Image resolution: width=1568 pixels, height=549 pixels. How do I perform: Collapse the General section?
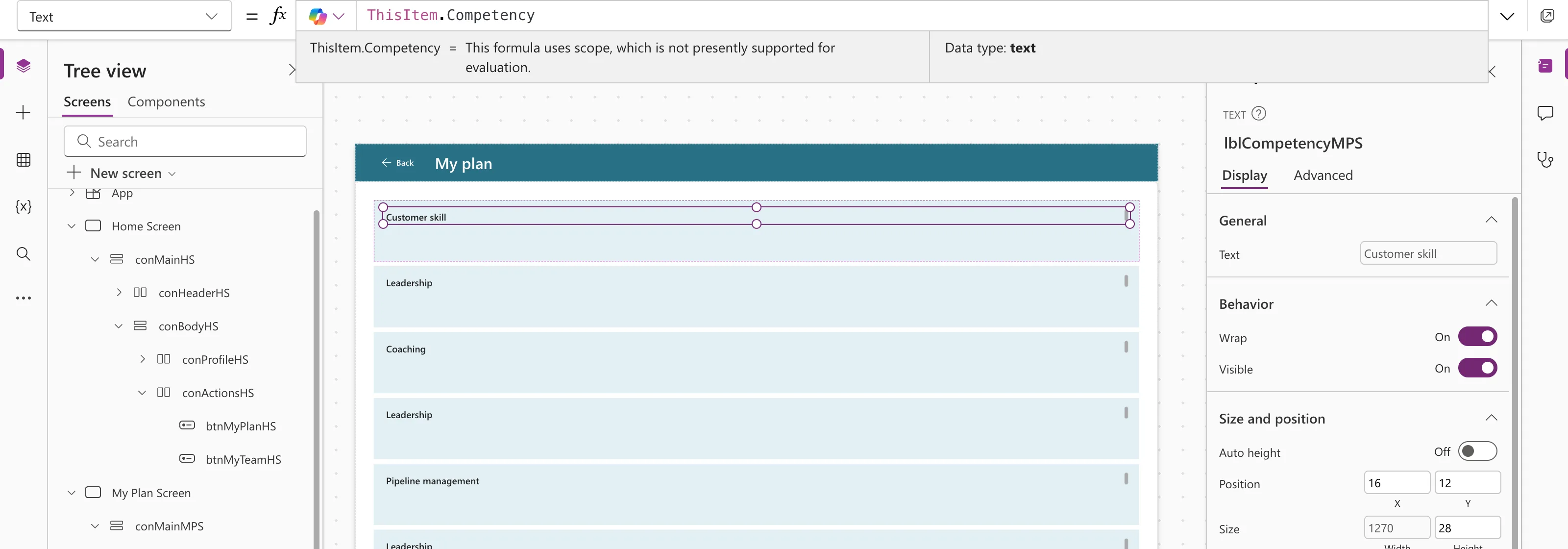click(1491, 220)
